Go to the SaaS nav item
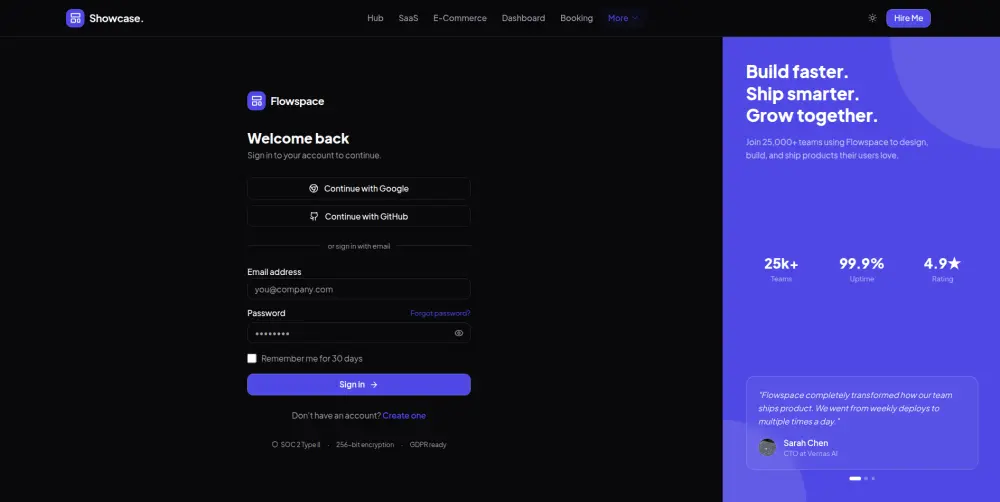 [x=408, y=18]
